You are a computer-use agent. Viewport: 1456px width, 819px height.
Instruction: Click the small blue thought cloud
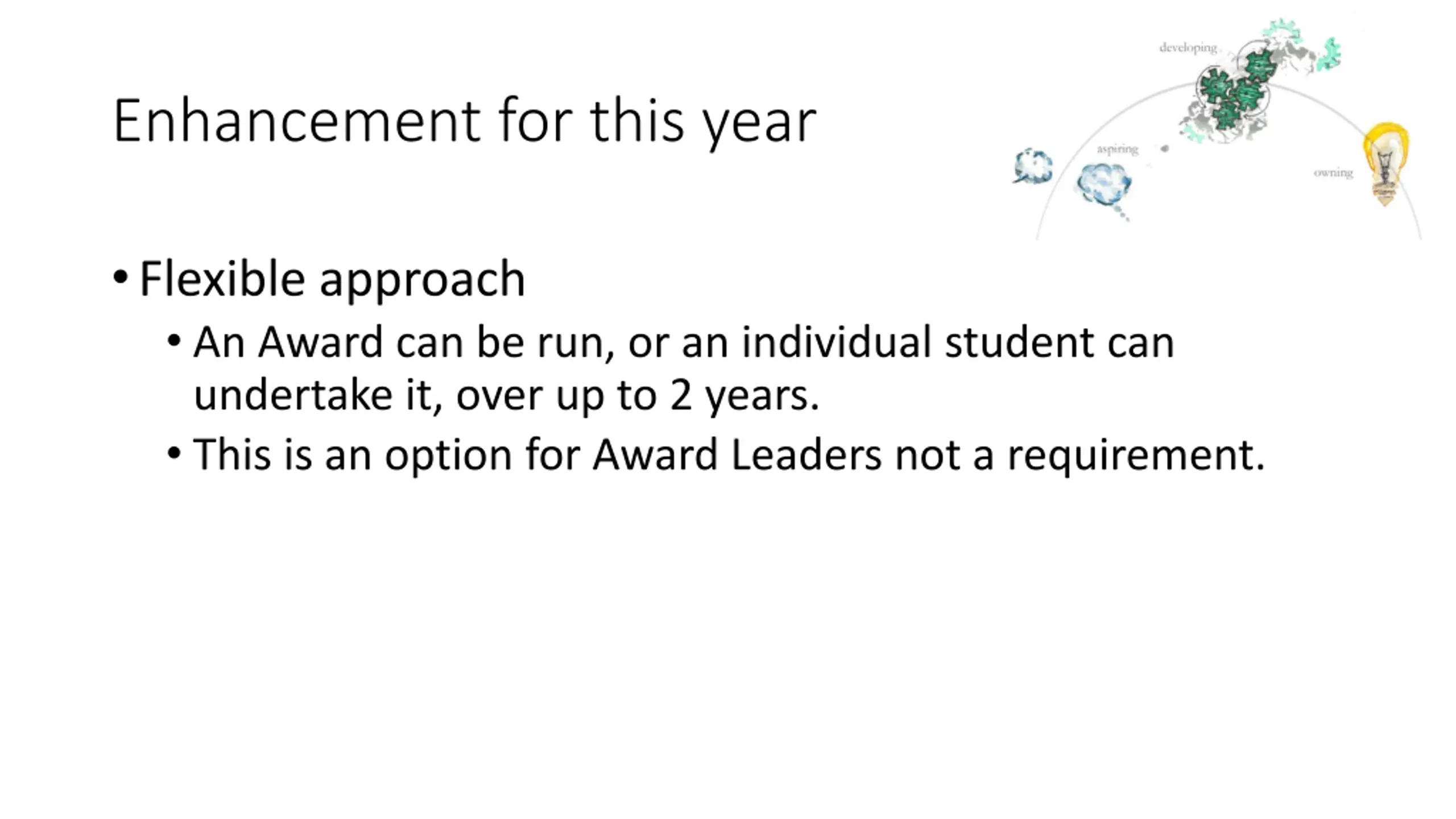coord(1033,166)
